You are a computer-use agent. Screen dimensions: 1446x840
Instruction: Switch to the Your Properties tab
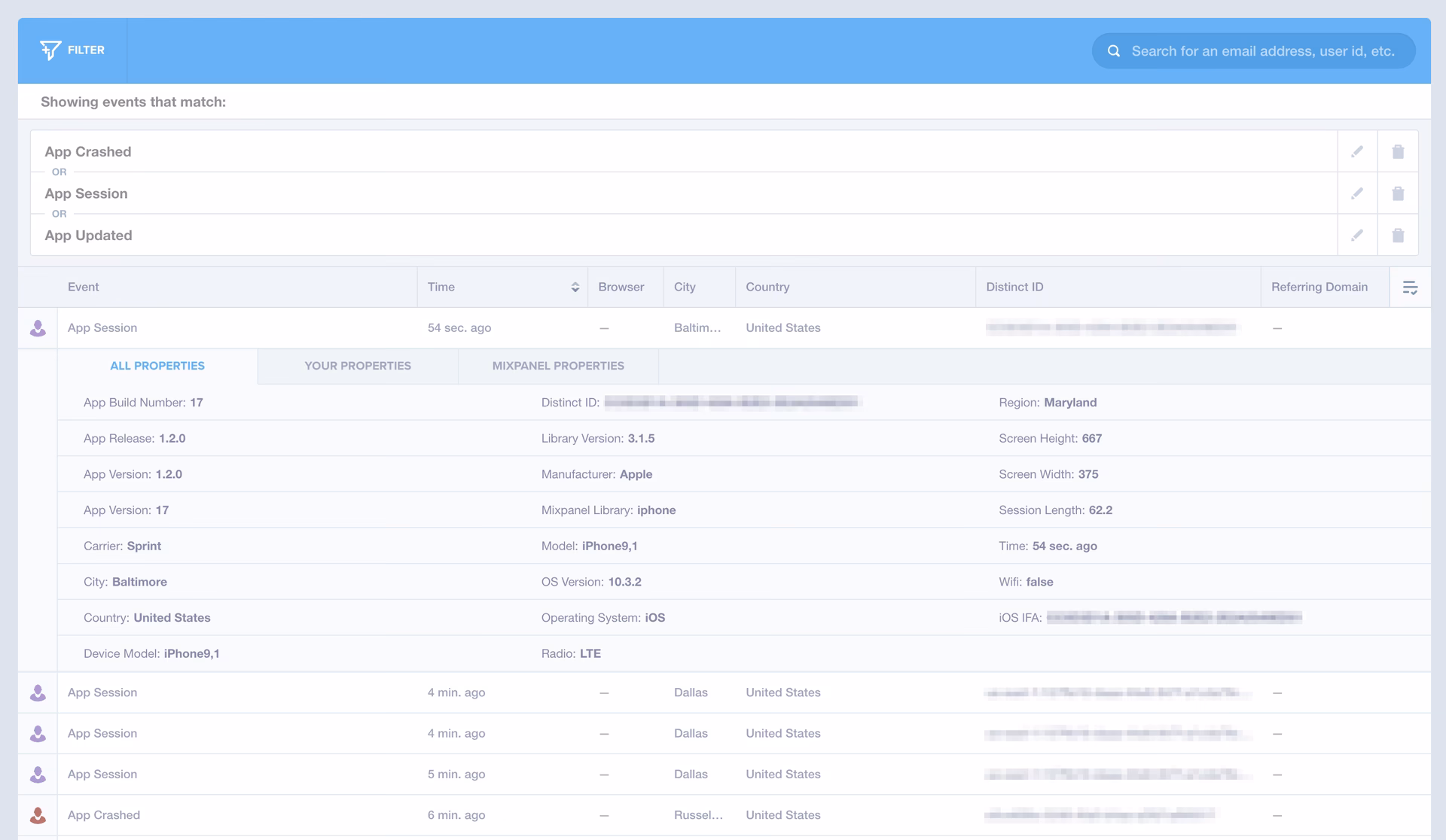(358, 366)
